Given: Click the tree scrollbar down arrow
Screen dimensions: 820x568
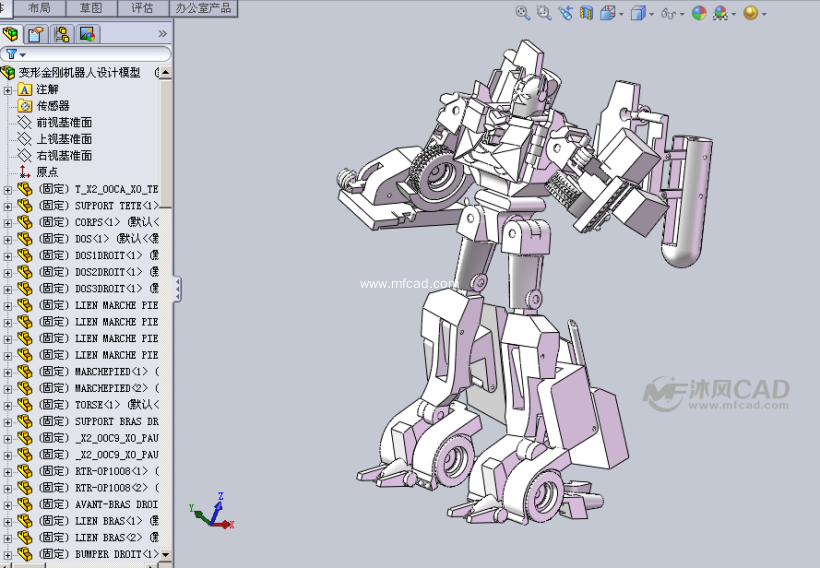Looking at the screenshot, I should (166, 554).
